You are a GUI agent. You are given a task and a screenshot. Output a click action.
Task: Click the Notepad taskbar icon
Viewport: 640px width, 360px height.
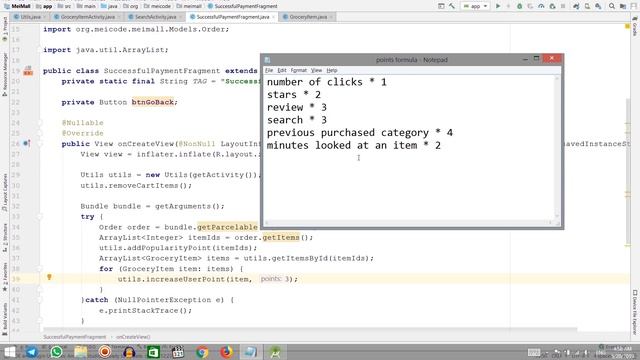[251, 352]
